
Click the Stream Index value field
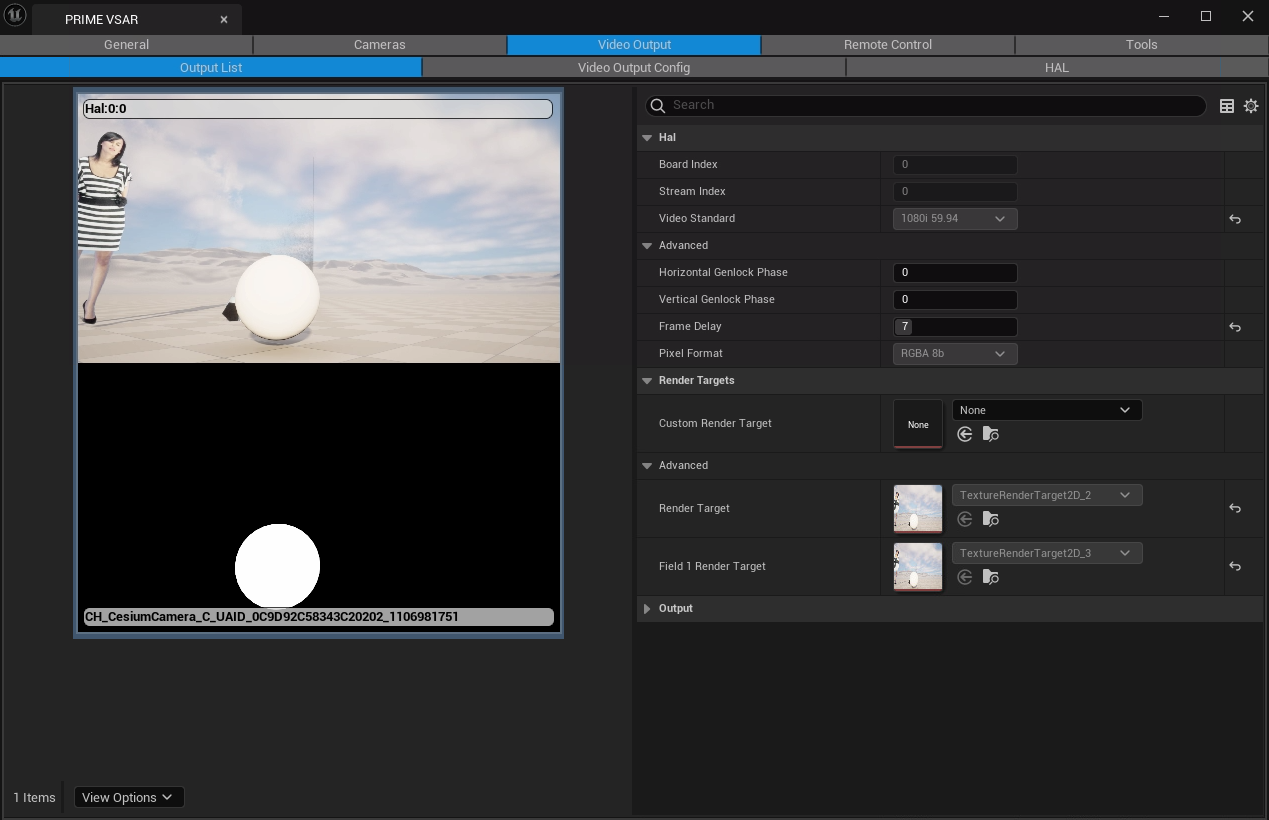click(955, 192)
